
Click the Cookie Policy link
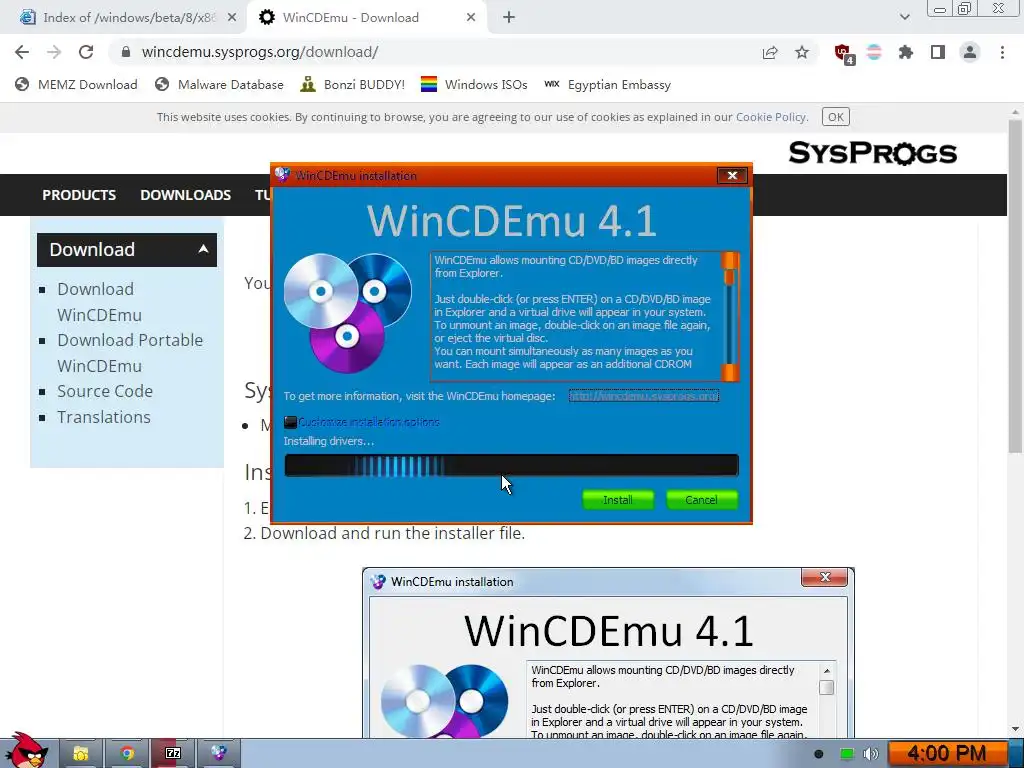tap(771, 118)
